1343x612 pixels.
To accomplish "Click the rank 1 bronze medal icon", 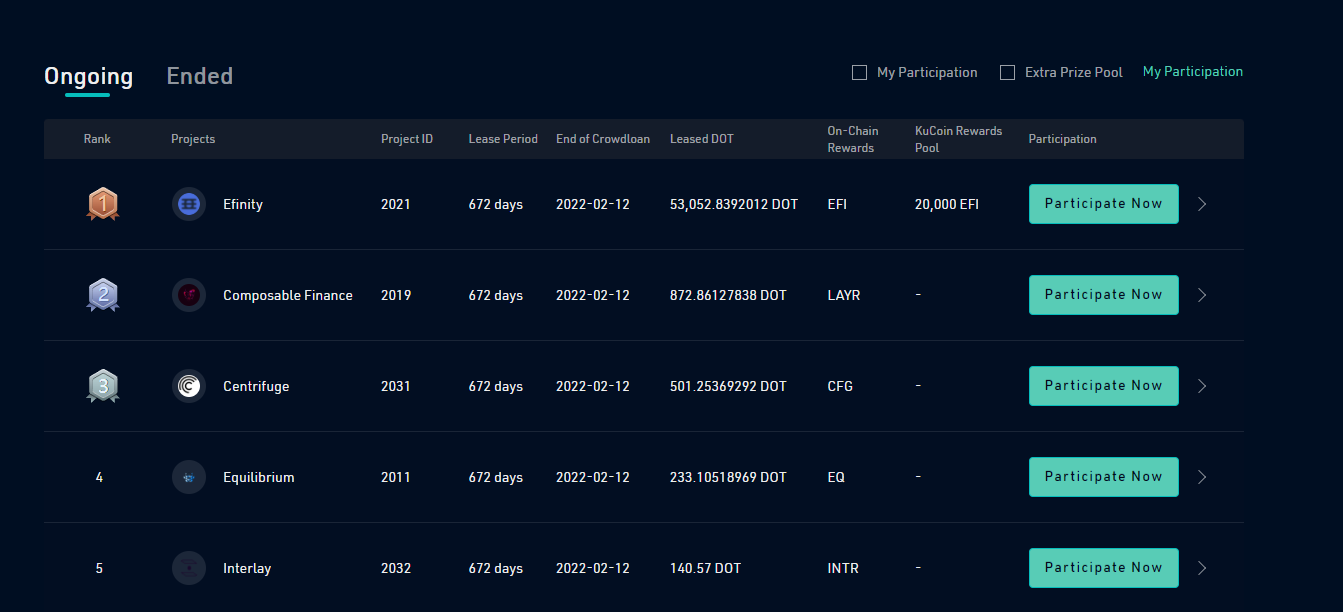I will tap(103, 205).
